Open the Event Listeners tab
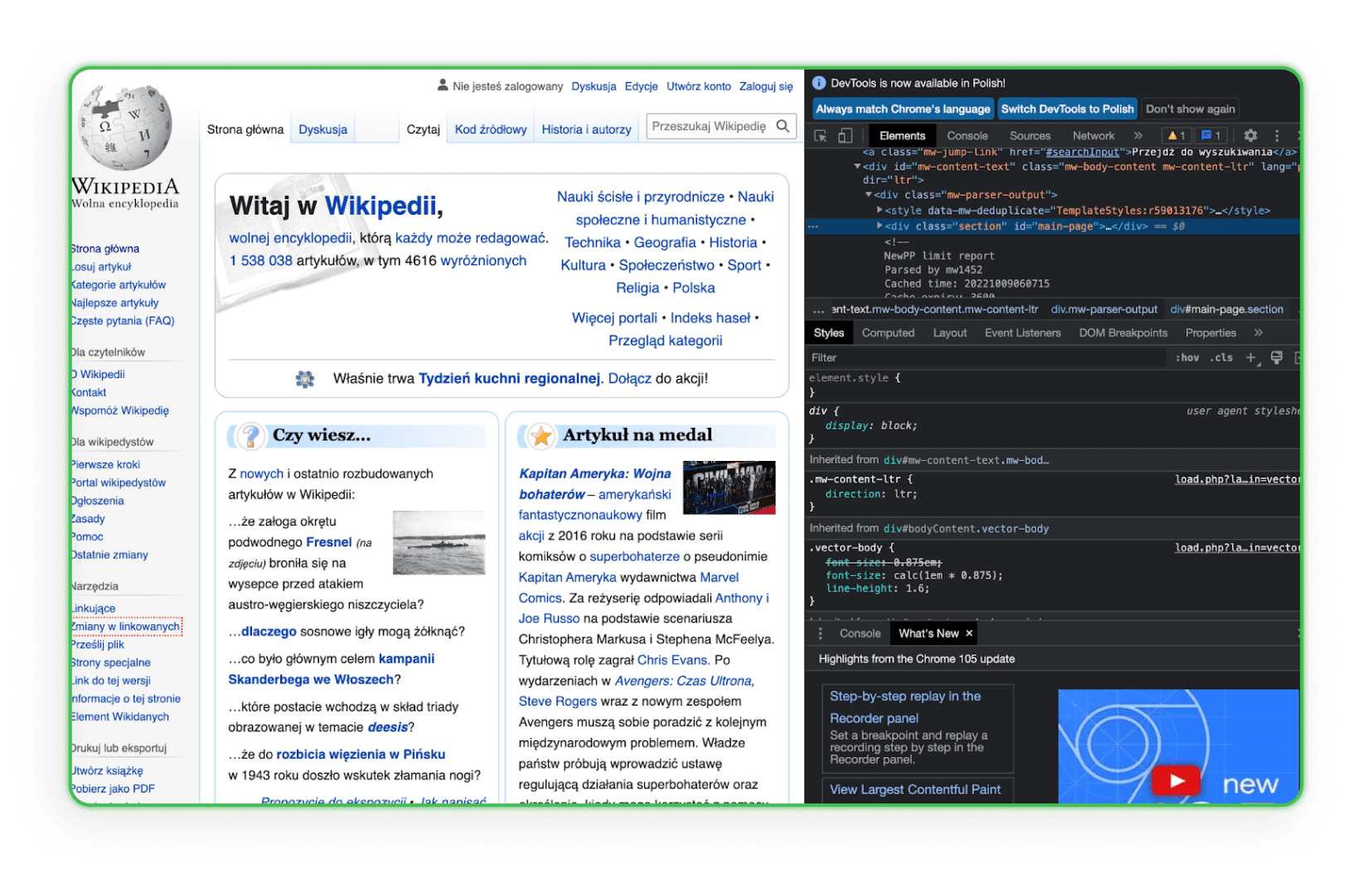 pos(1022,332)
